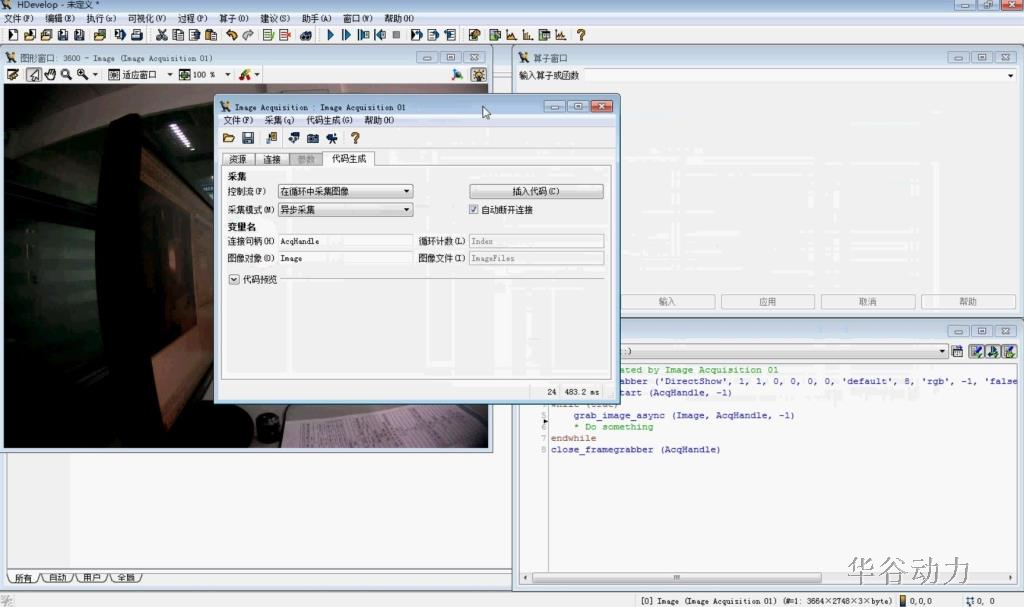Click the Help question mark in Image Acquisition dialog
Image resolution: width=1024 pixels, height=607 pixels.
pos(355,138)
